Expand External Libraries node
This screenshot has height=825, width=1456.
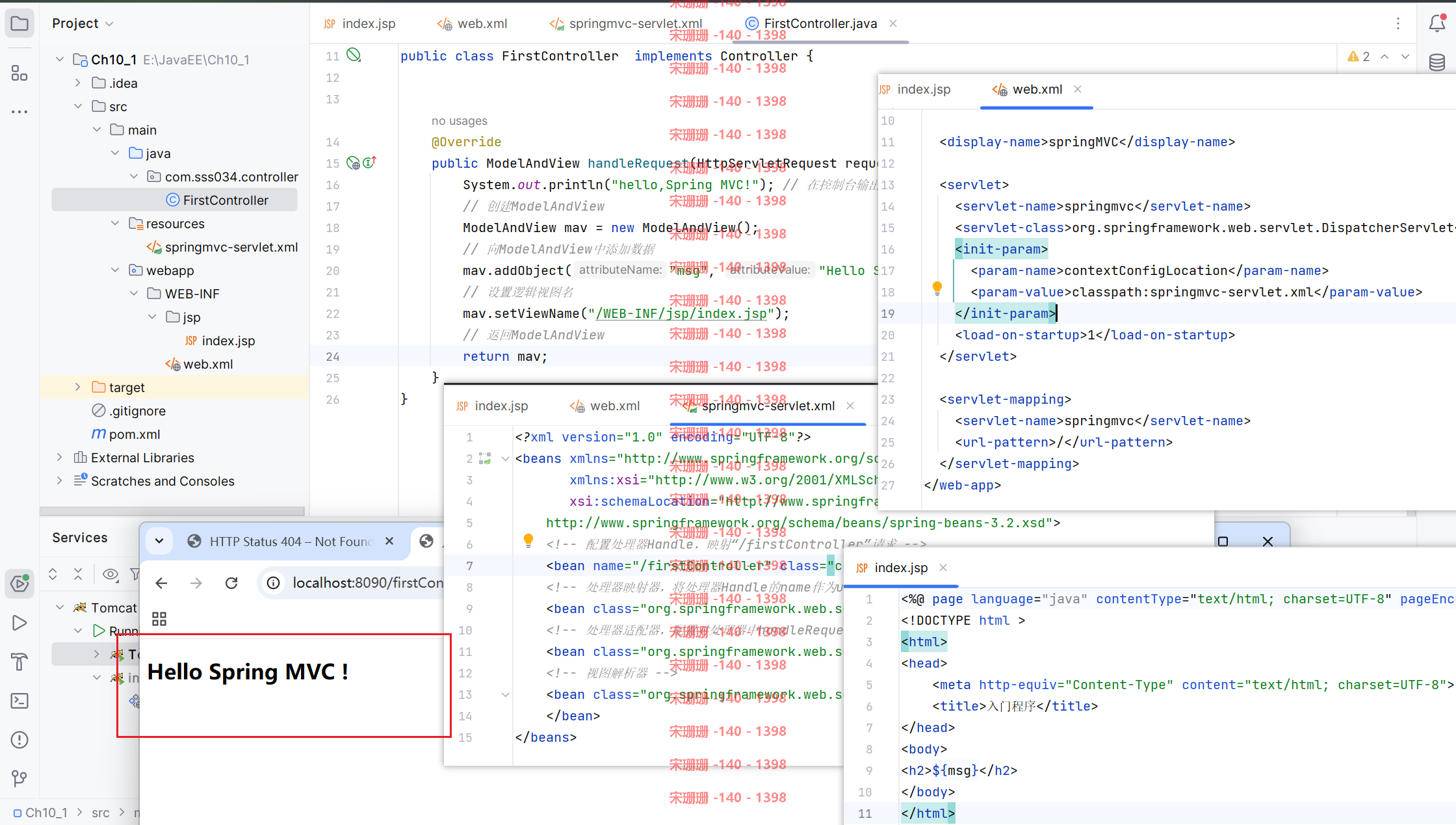[60, 457]
